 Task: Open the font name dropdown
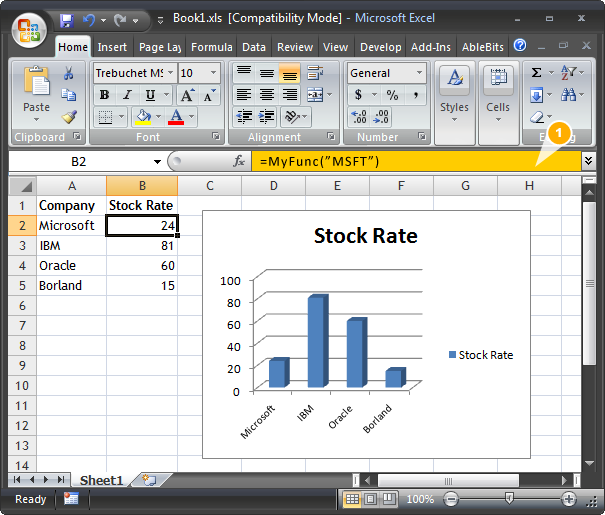[170, 73]
